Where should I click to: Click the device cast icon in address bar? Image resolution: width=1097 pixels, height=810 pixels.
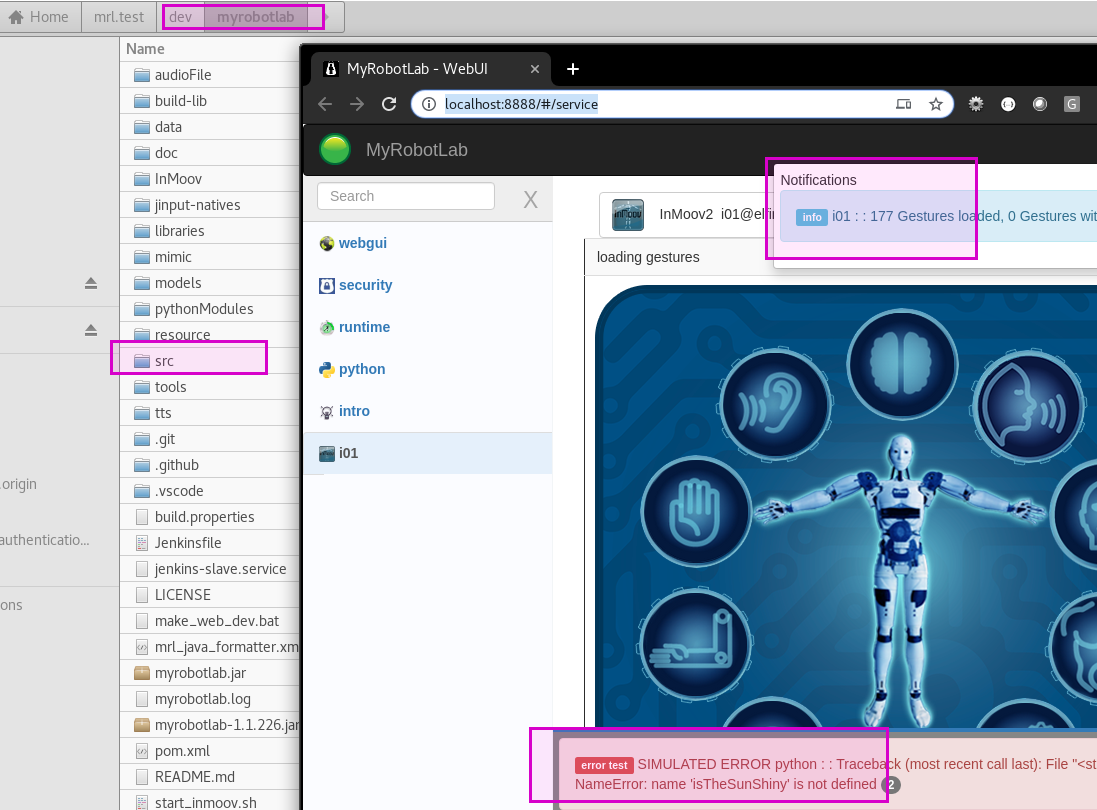pyautogui.click(x=903, y=104)
